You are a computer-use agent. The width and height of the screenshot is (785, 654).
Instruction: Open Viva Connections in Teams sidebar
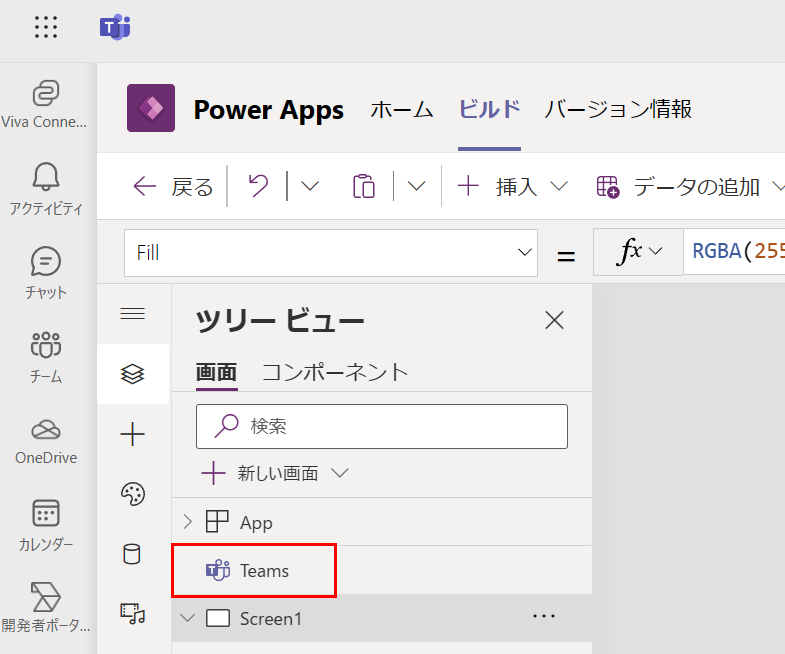coord(46,104)
